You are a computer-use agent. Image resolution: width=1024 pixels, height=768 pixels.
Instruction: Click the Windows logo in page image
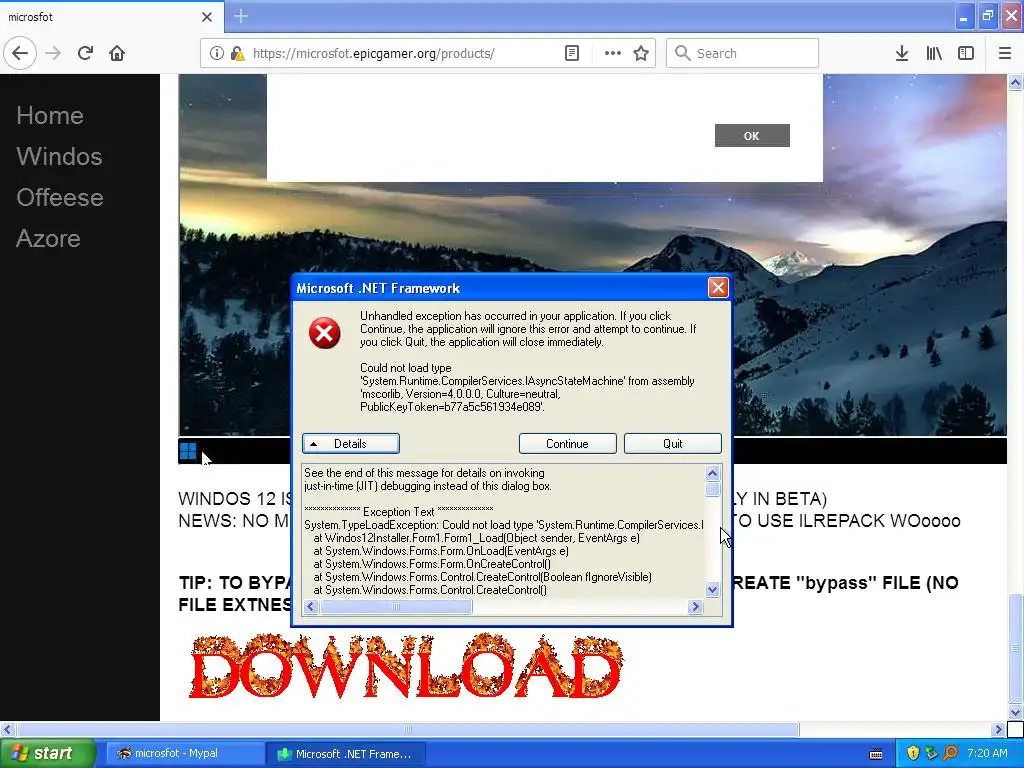tap(188, 451)
